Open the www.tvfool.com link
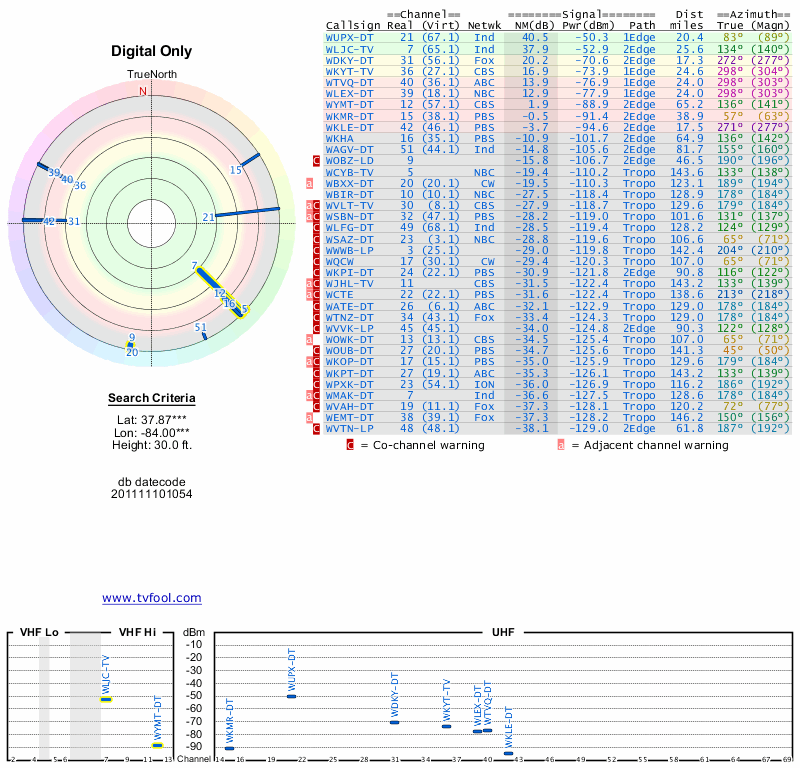The width and height of the screenshot is (800, 768). point(152,598)
